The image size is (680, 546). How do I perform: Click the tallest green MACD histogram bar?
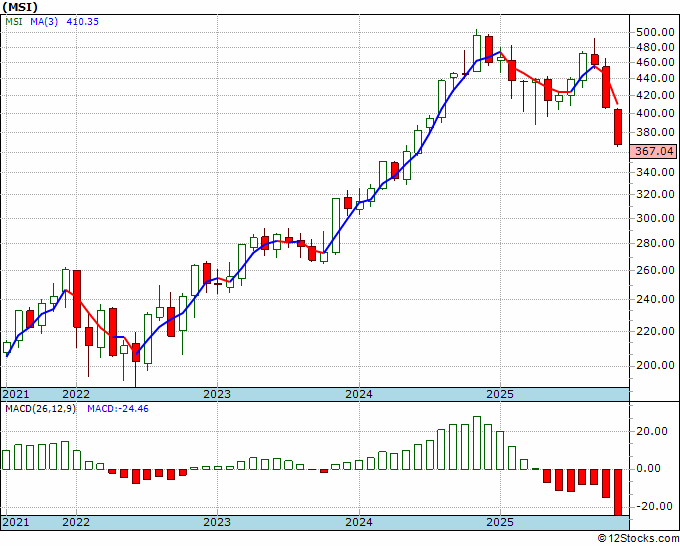click(477, 443)
